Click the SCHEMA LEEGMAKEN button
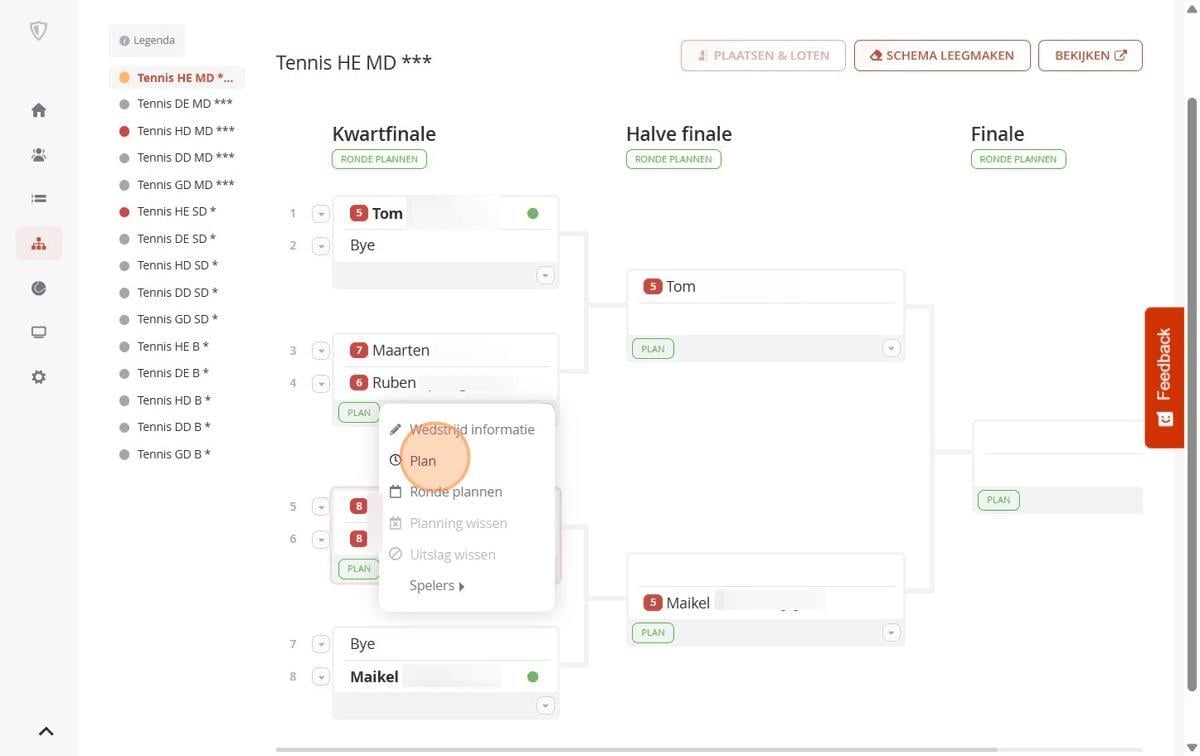The height and width of the screenshot is (756, 1200). pyautogui.click(x=942, y=56)
